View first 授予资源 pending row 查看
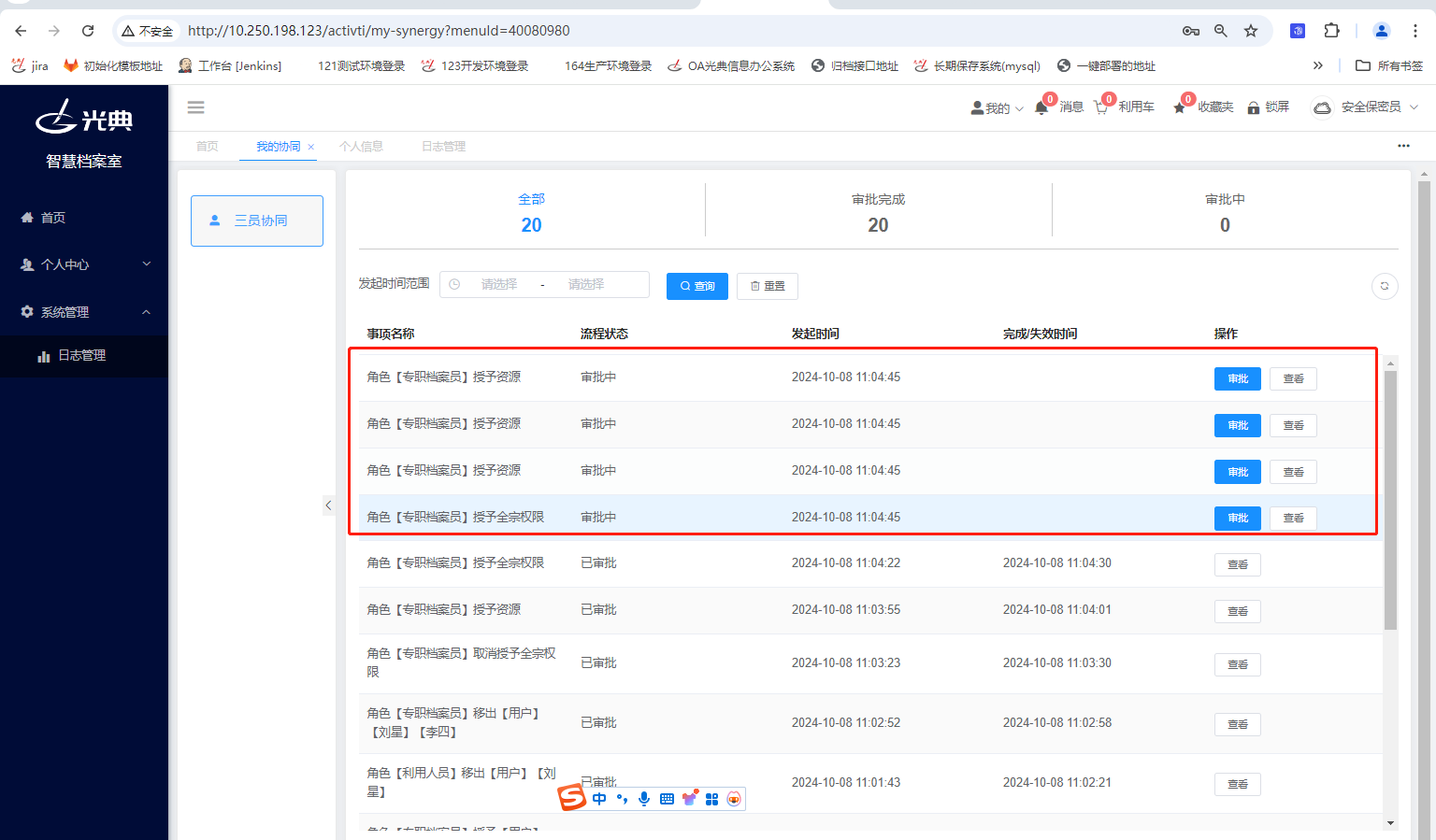 (x=1294, y=378)
